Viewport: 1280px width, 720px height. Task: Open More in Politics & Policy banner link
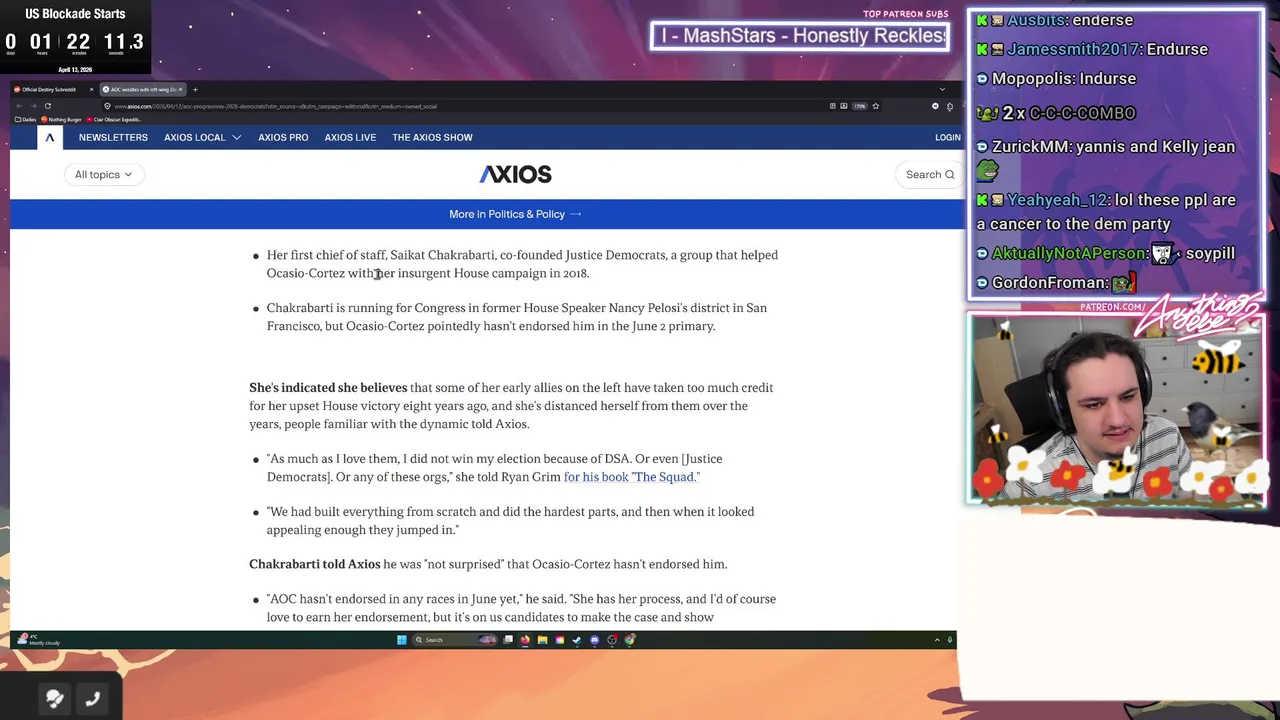pyautogui.click(x=515, y=214)
